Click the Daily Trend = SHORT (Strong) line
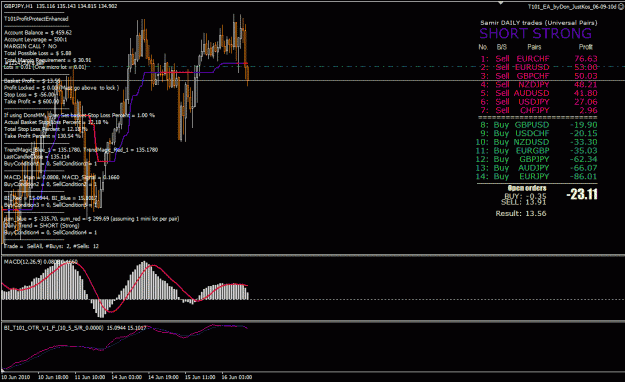 (41, 226)
